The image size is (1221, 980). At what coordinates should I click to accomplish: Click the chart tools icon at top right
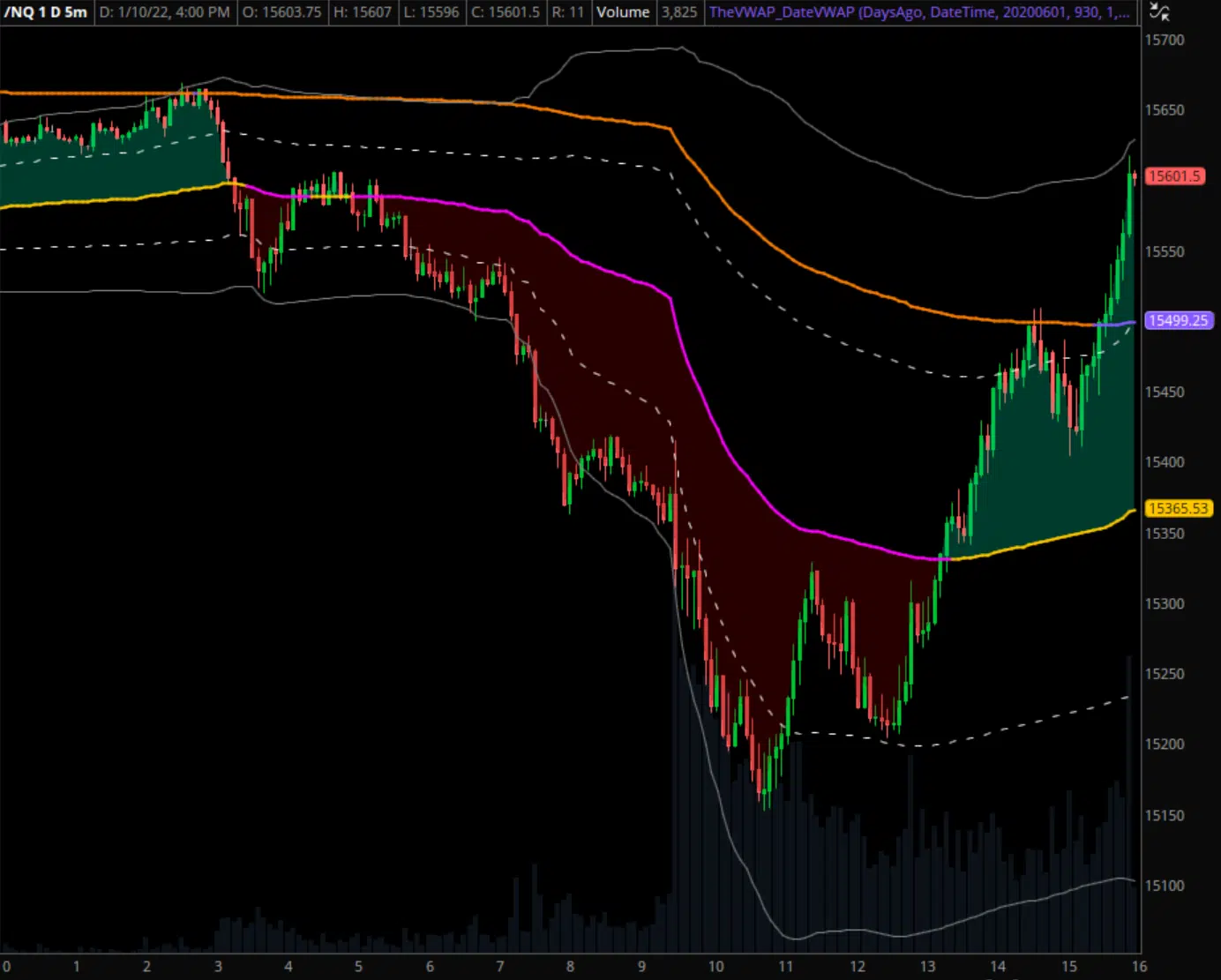(x=1159, y=12)
